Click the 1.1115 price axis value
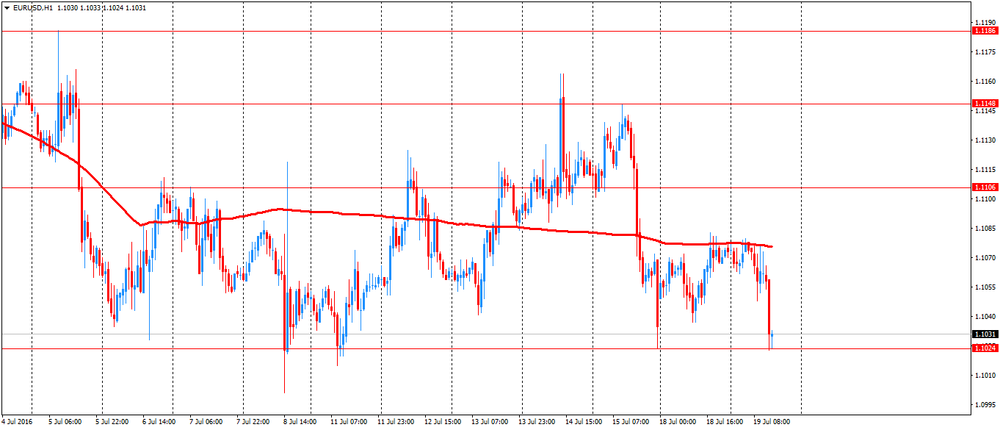1000x430 pixels. coord(983,170)
